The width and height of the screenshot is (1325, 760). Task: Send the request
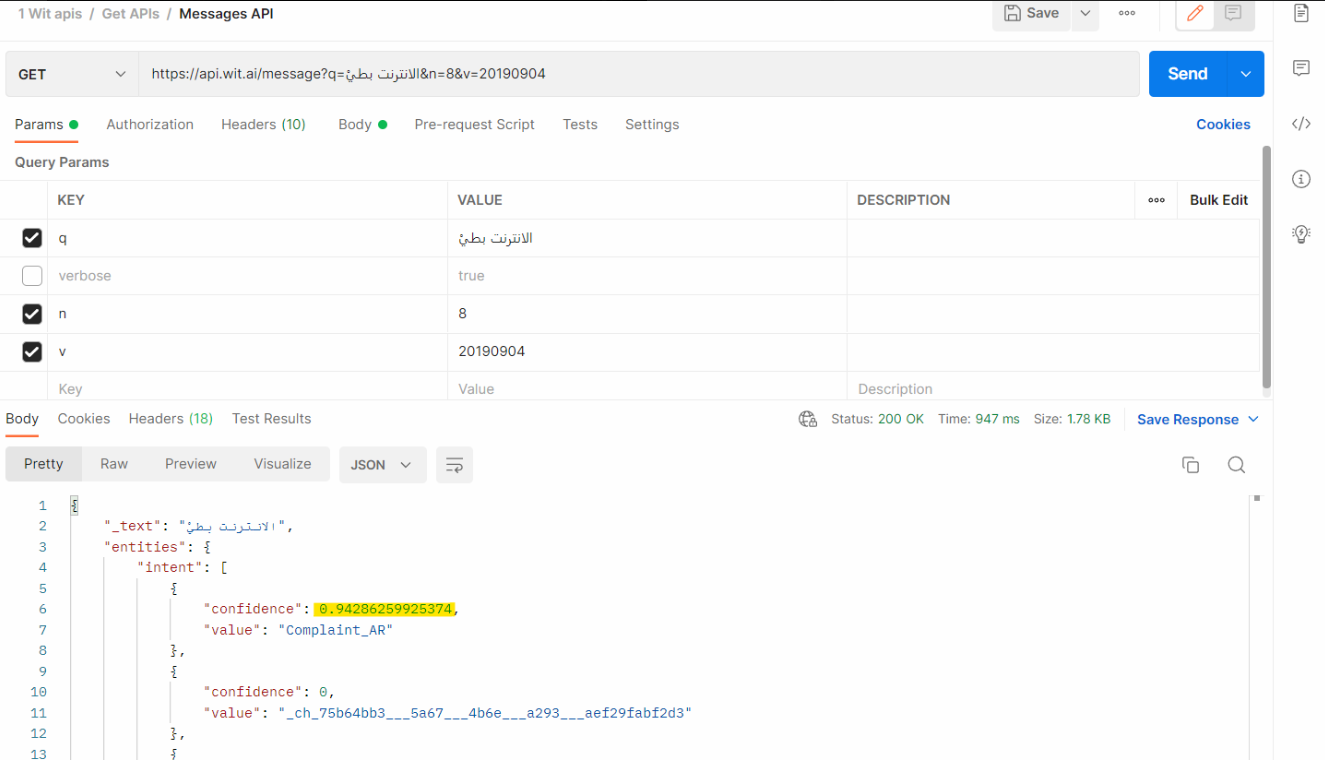pyautogui.click(x=1187, y=73)
